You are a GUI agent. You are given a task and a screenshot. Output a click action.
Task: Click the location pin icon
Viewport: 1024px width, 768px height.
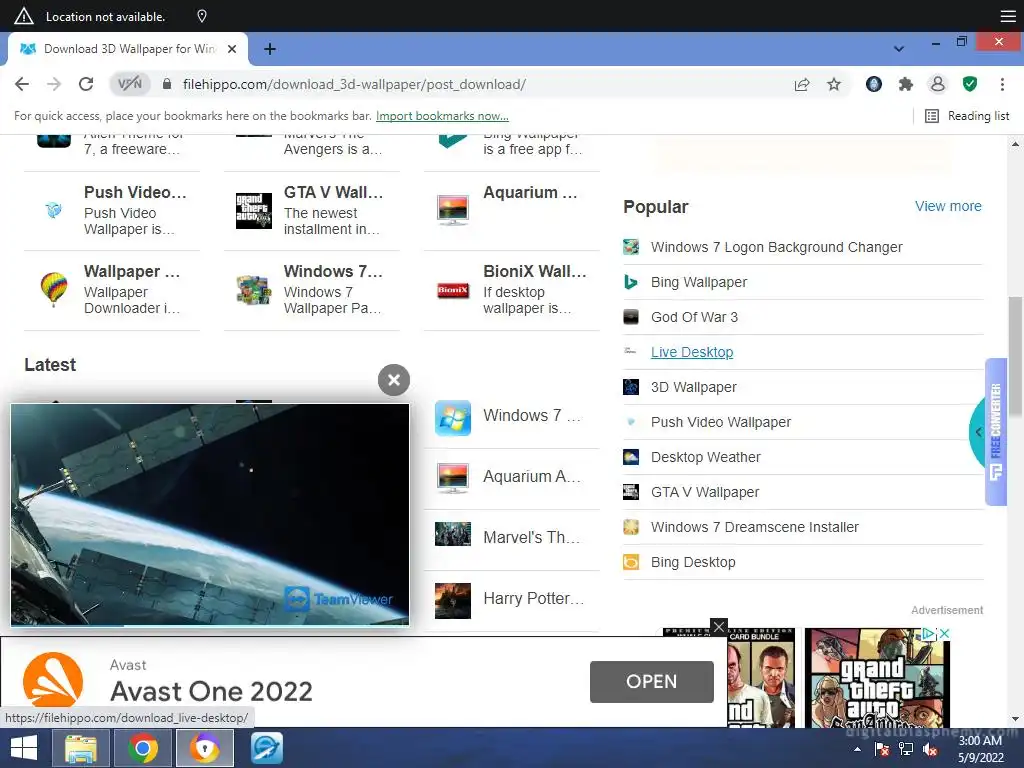click(x=202, y=16)
